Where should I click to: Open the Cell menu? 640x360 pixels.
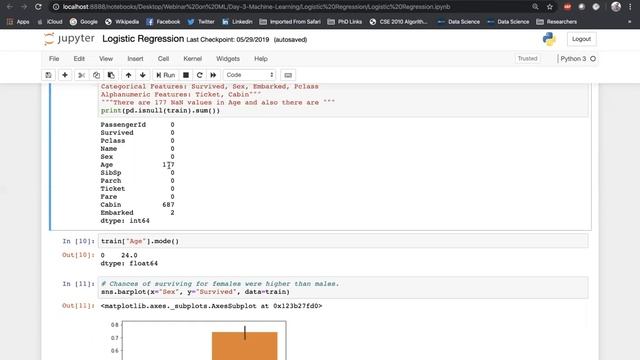coord(163,59)
